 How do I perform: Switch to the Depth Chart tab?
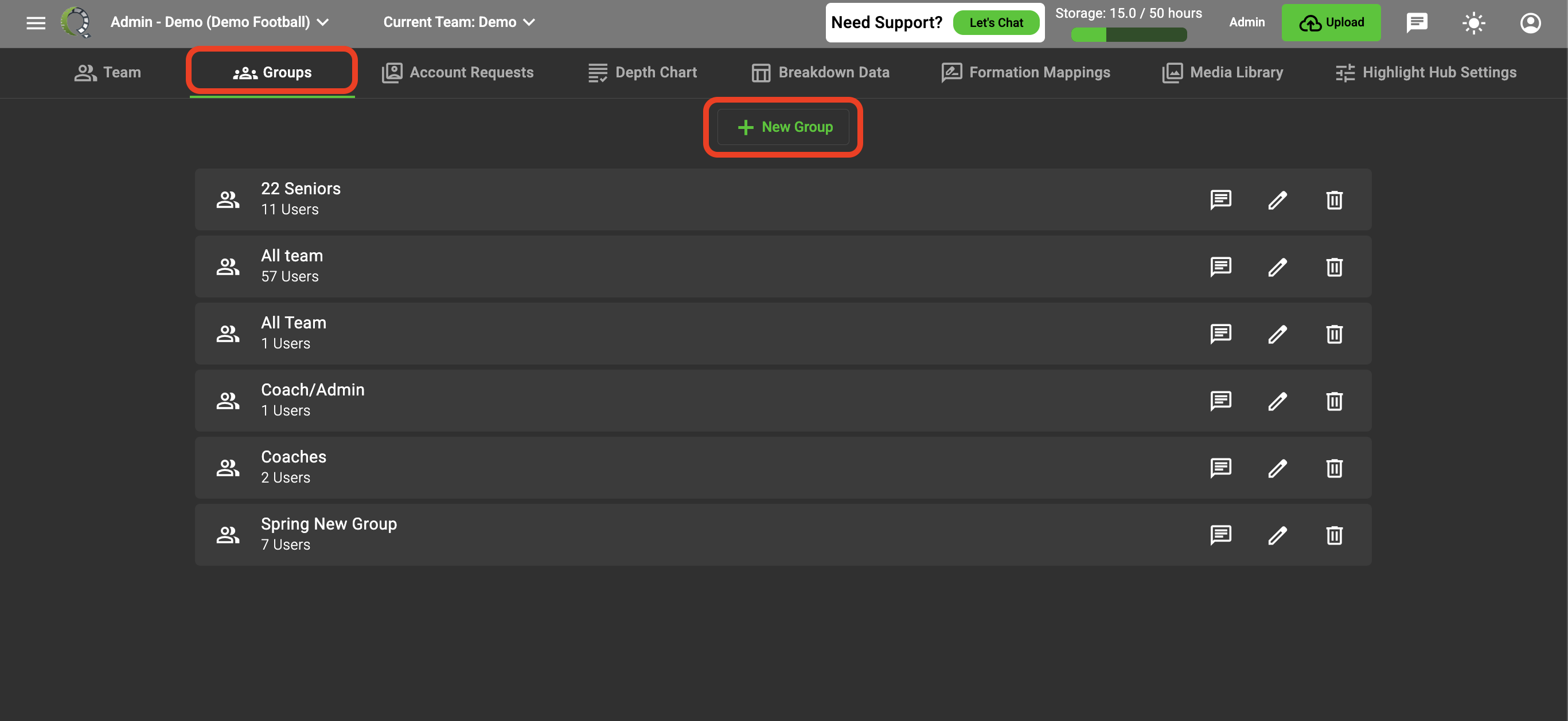coord(642,72)
